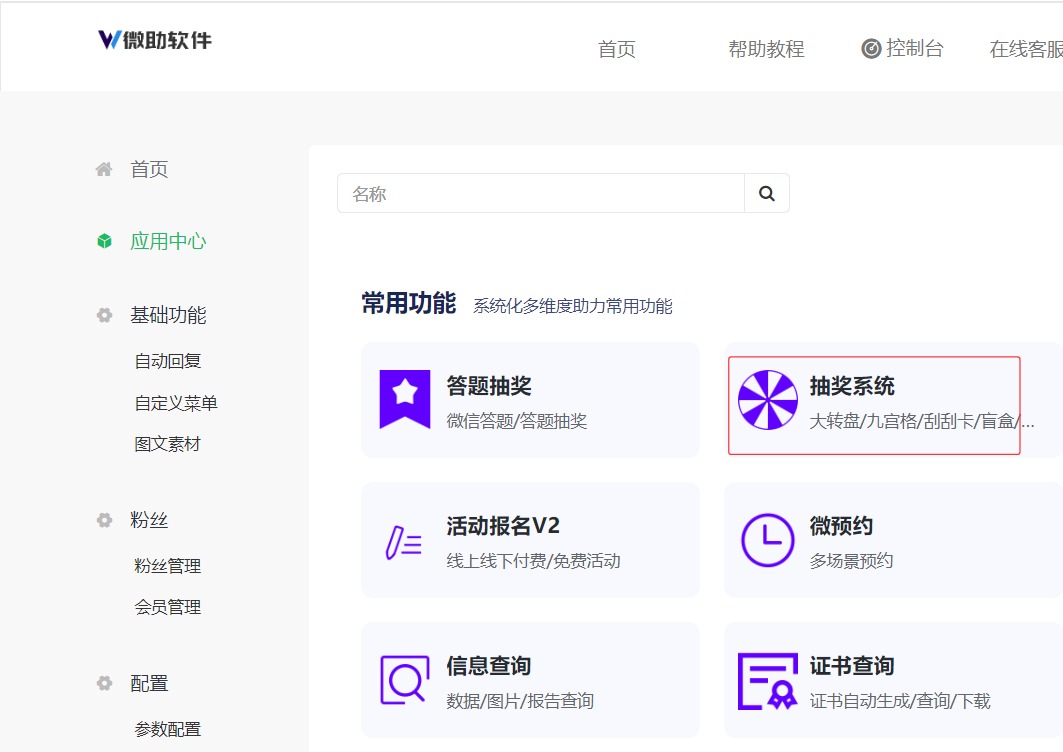Open 在线客服 in the top navigation

[1026, 49]
